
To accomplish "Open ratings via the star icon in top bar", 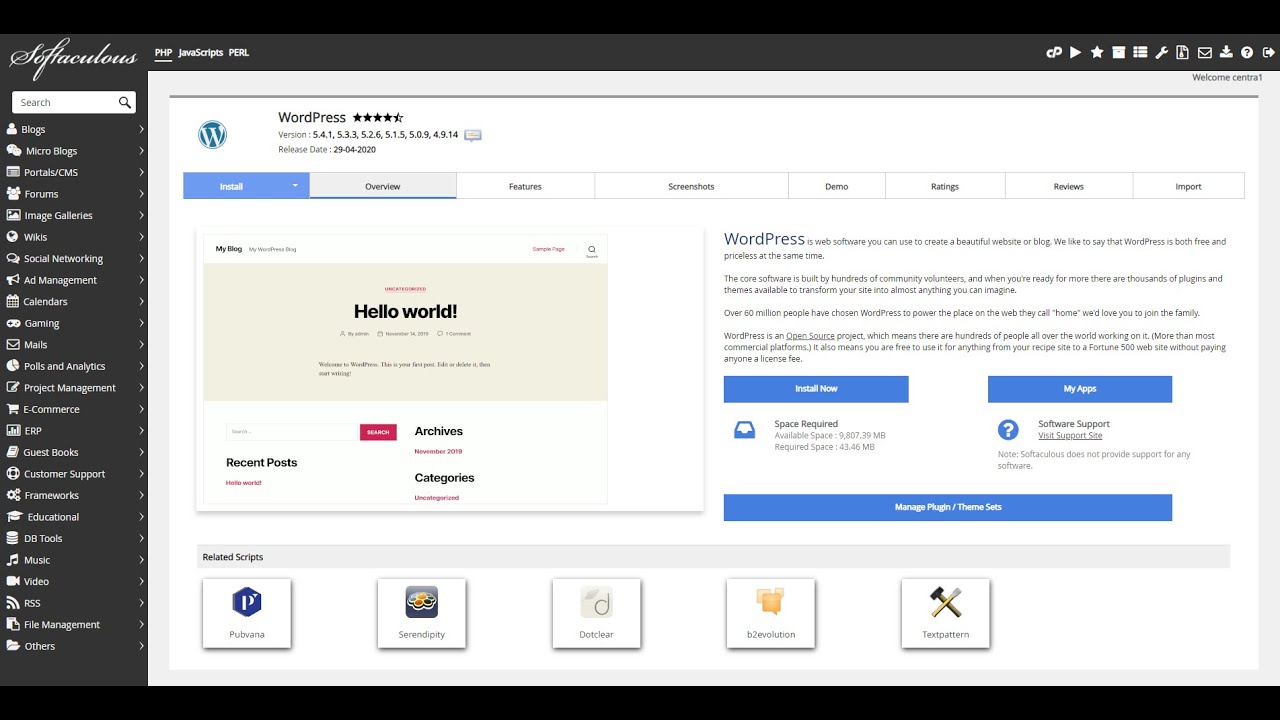I will click(1097, 53).
